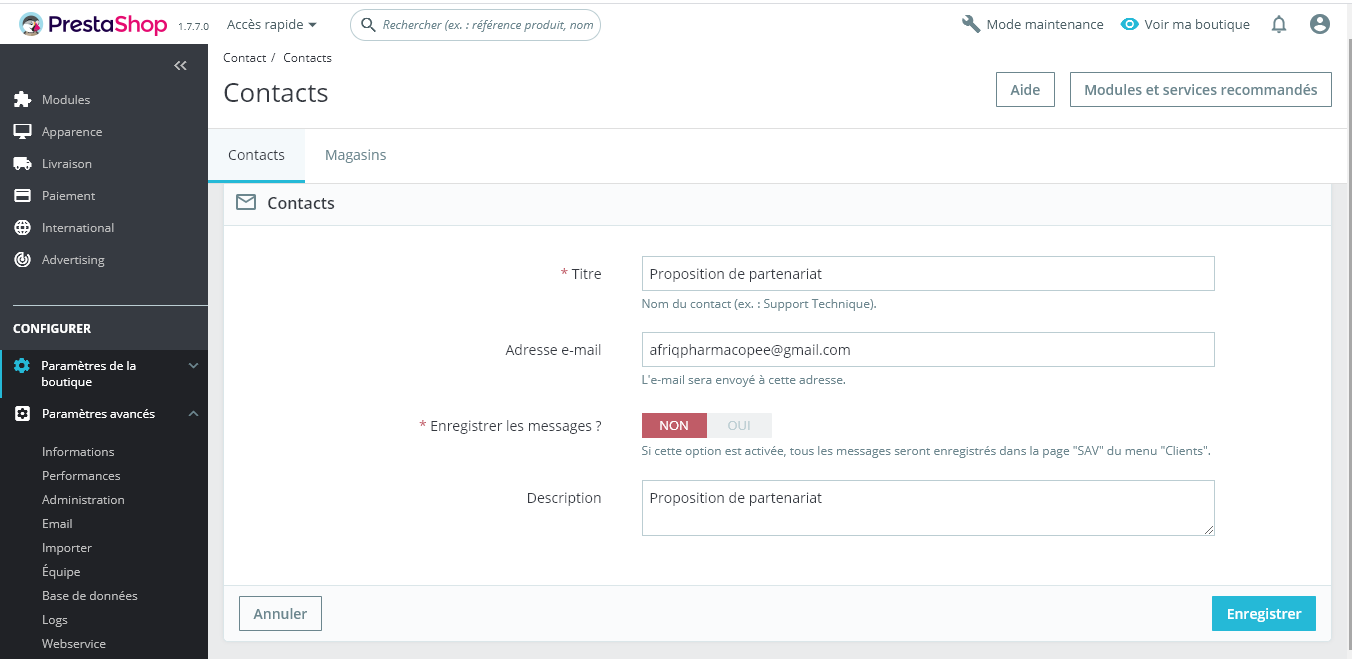Open the Administration submenu item

(83, 500)
